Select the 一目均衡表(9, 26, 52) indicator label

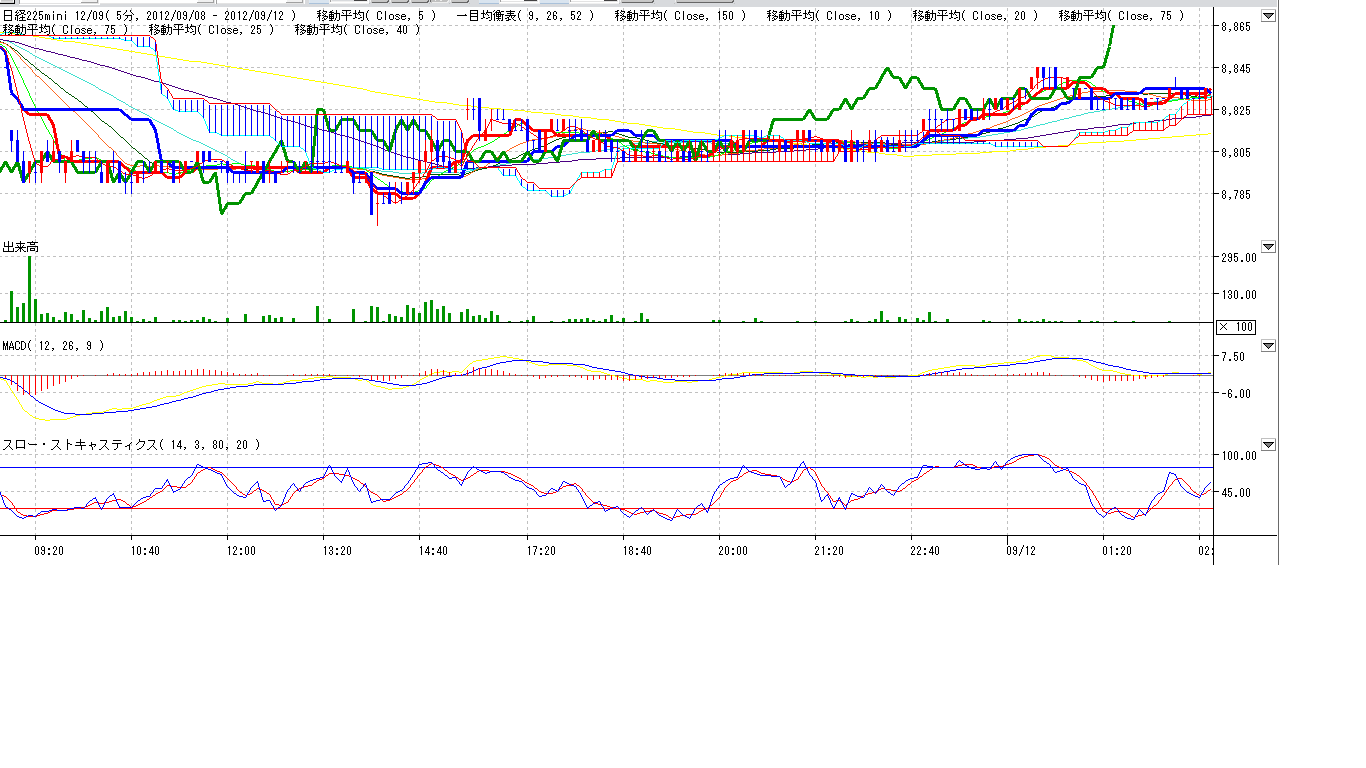point(525,16)
